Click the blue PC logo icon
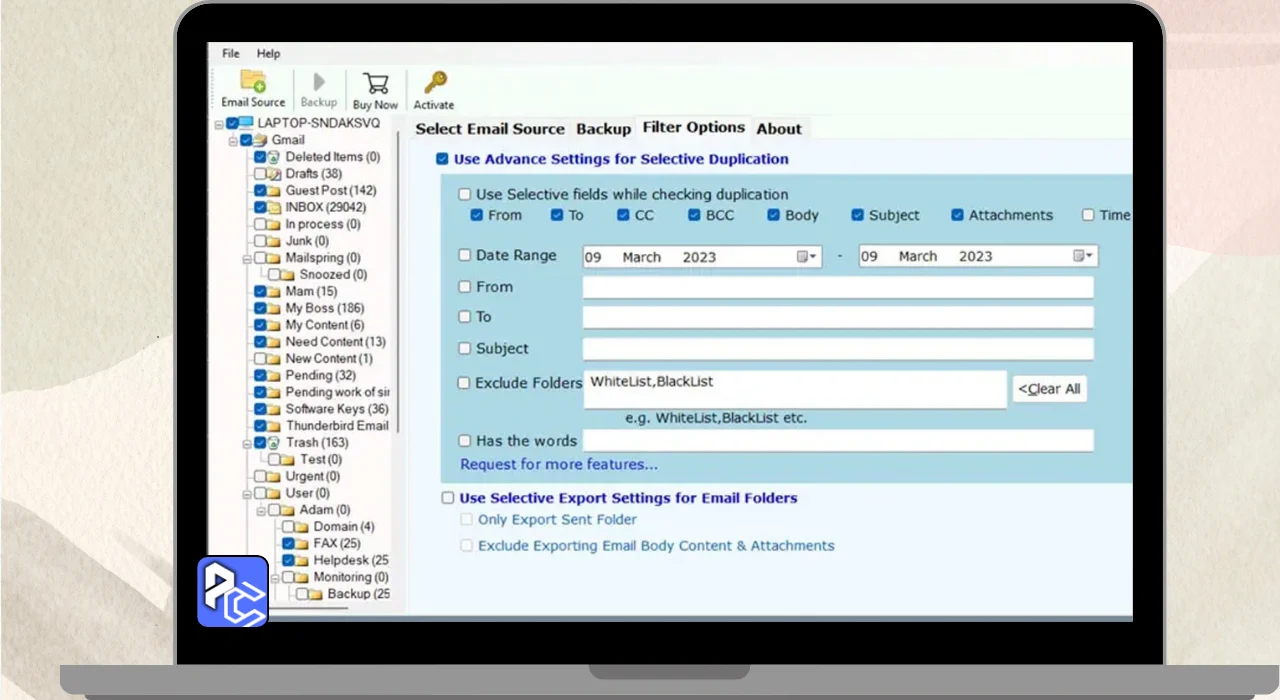1280x700 pixels. tap(233, 591)
